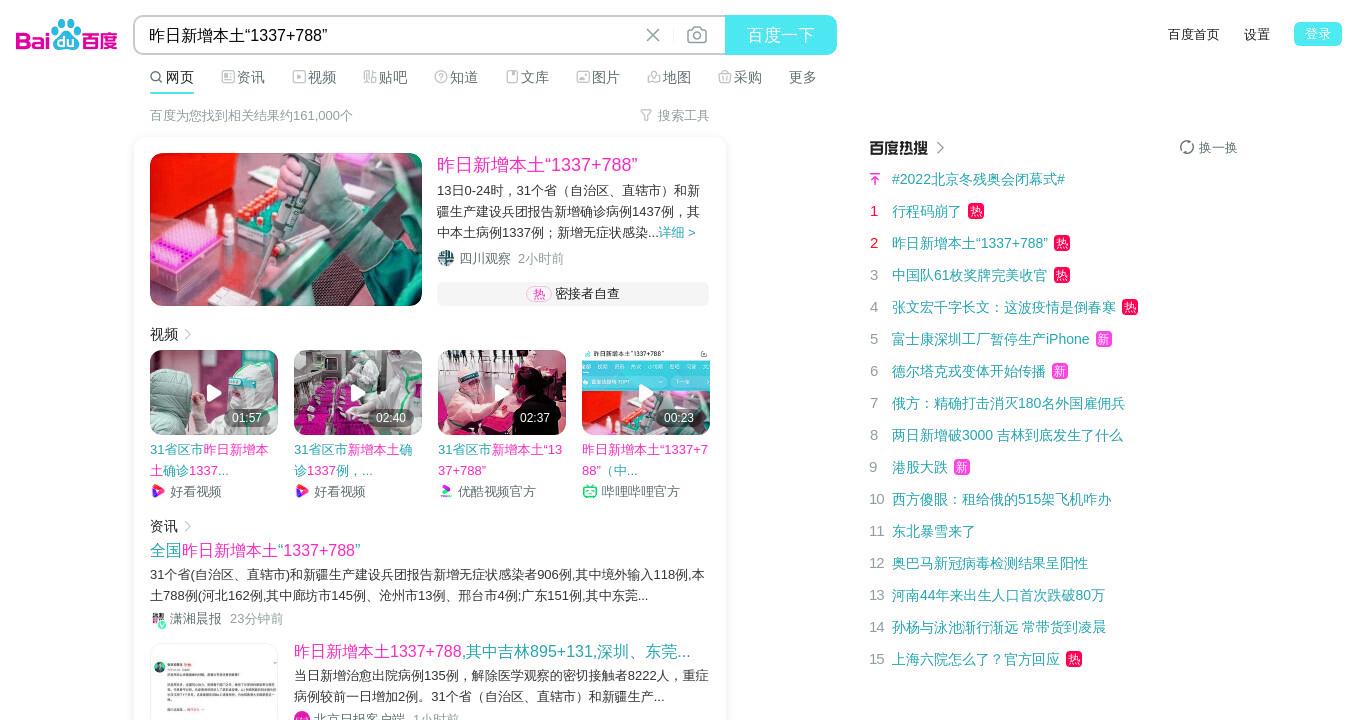Open hot search 俄方:精确打击消灭180名外国雇佣兵
This screenshot has width=1366, height=720.
(1008, 403)
